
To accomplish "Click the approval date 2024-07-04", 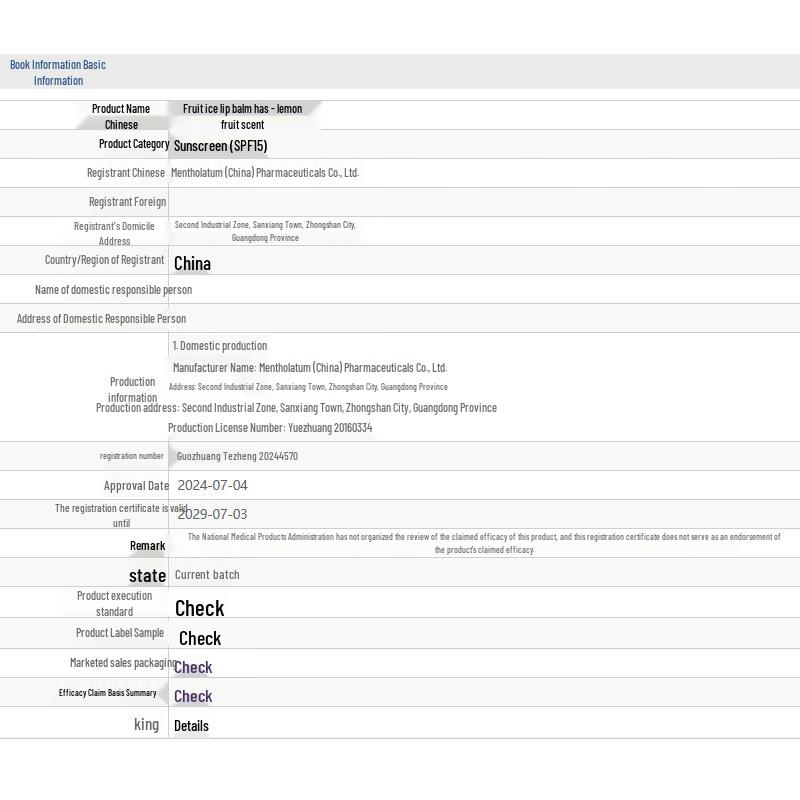I will tap(212, 485).
